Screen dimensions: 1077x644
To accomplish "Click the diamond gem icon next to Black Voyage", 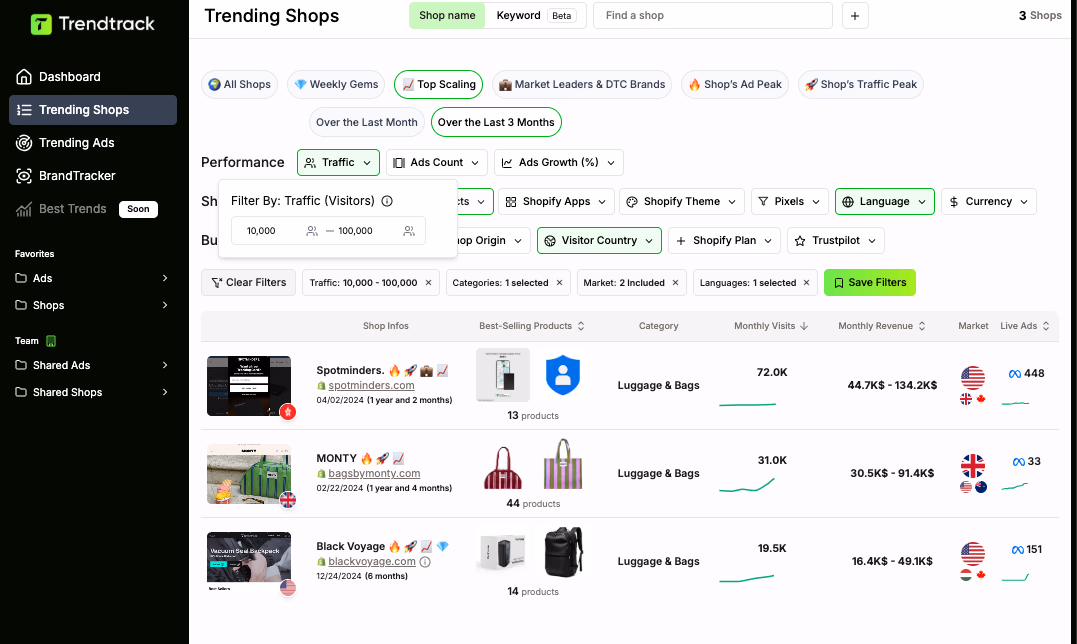I will coord(443,547).
